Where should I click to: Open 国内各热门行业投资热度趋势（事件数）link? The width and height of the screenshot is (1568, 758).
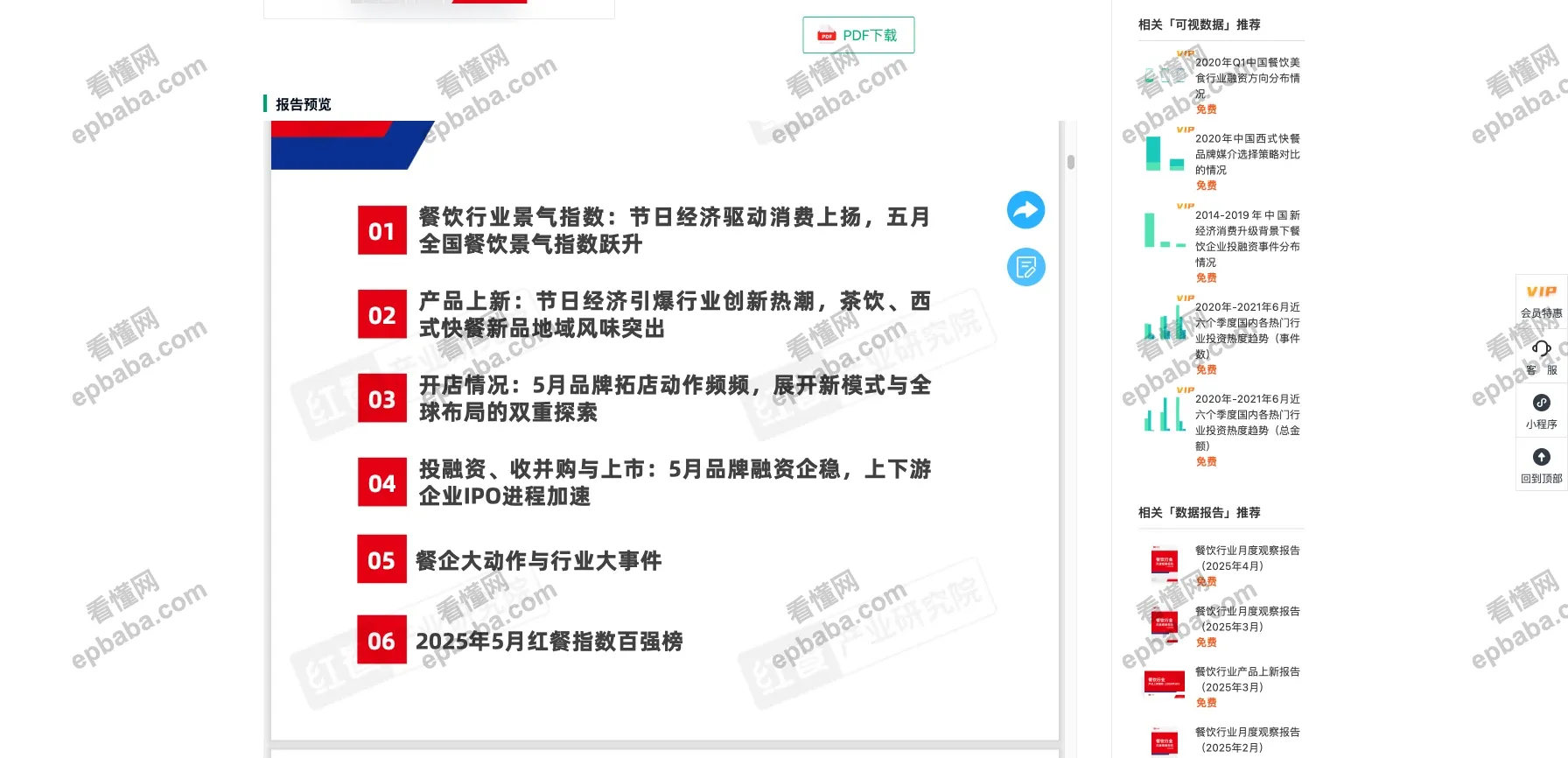click(1248, 330)
